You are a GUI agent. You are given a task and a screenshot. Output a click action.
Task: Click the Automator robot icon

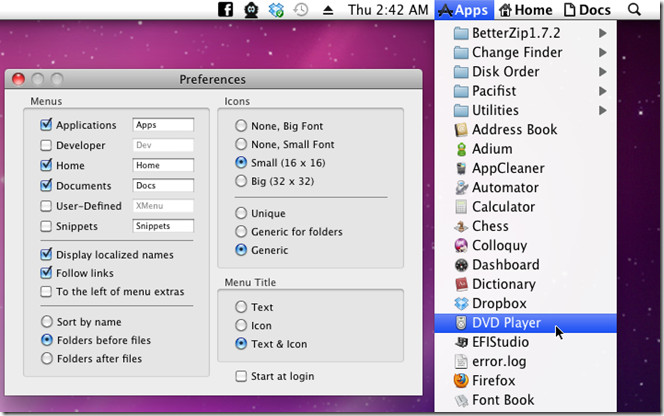[461, 188]
